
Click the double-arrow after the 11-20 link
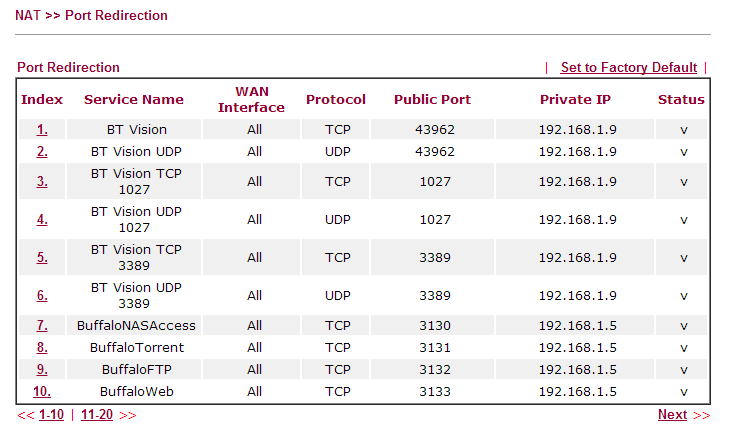point(127,415)
